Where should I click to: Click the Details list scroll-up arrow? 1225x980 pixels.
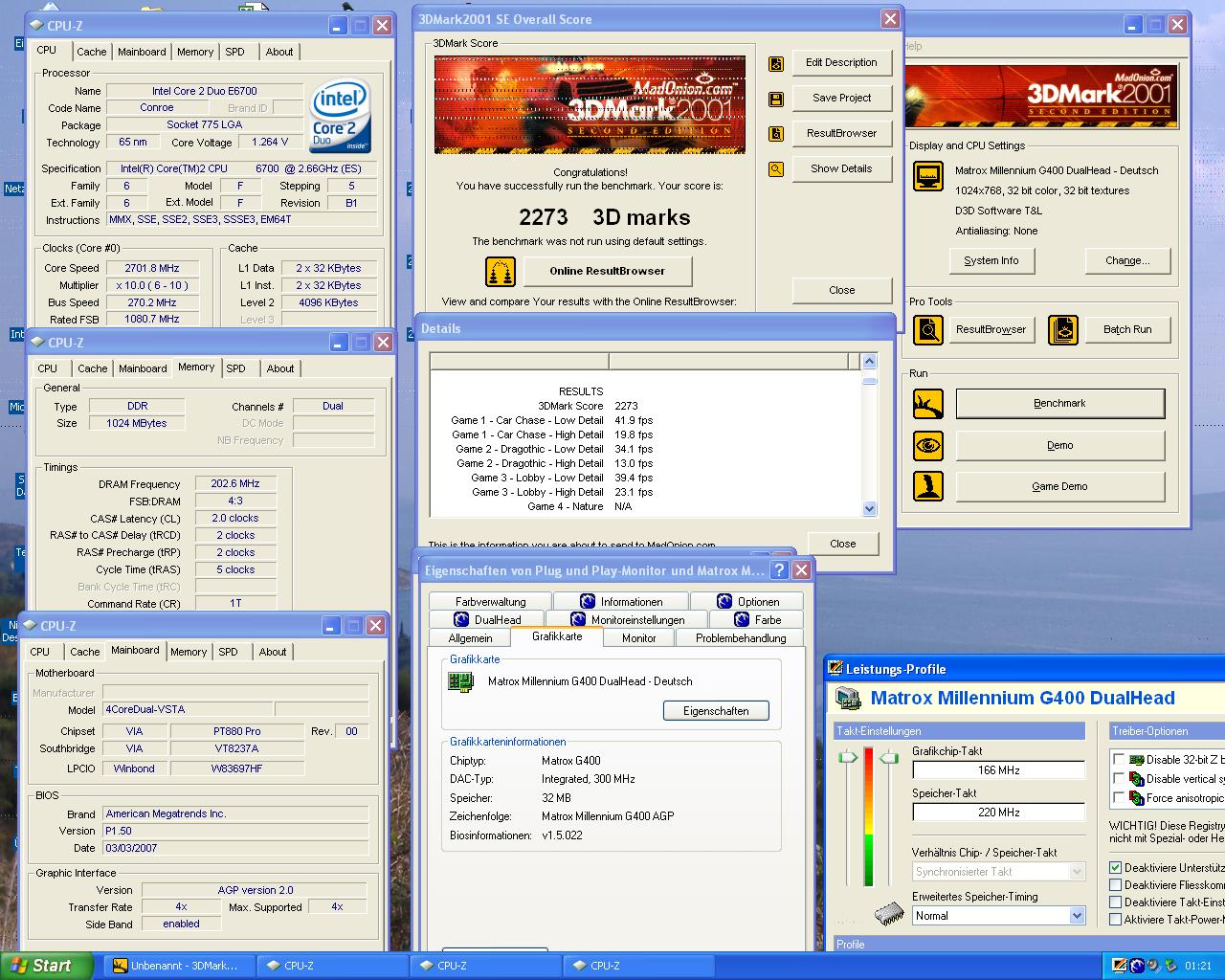point(869,362)
